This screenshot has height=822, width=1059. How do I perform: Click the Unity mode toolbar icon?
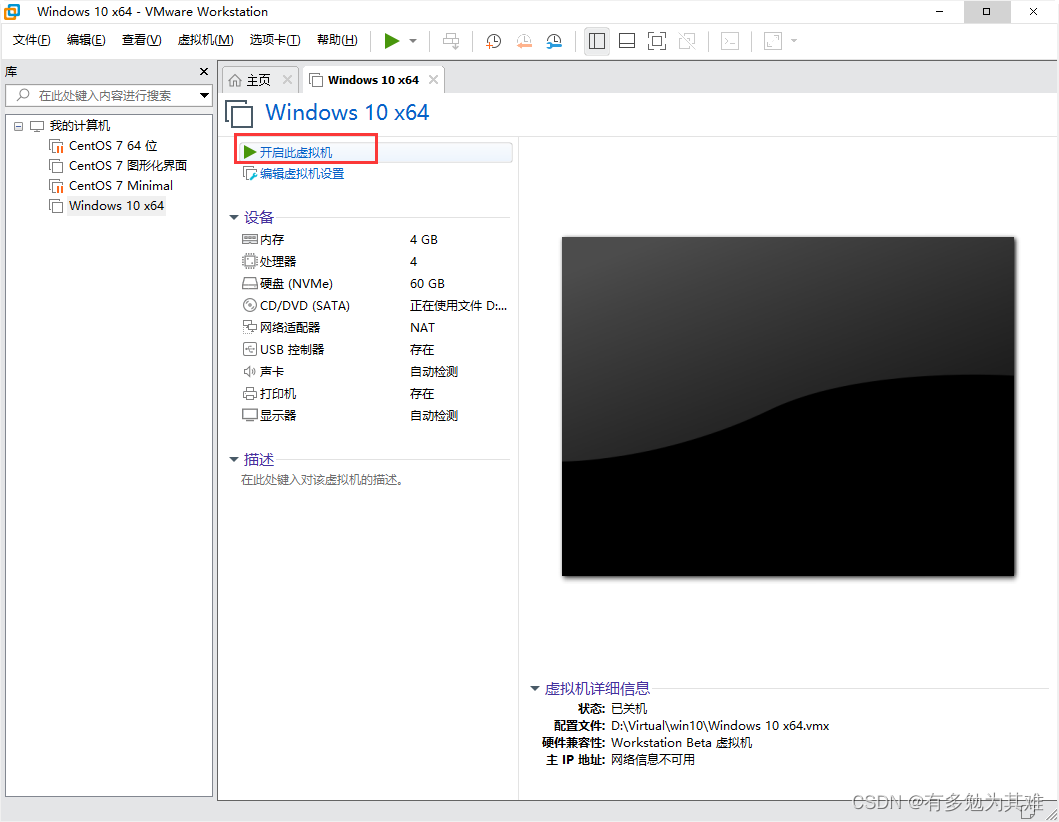687,41
